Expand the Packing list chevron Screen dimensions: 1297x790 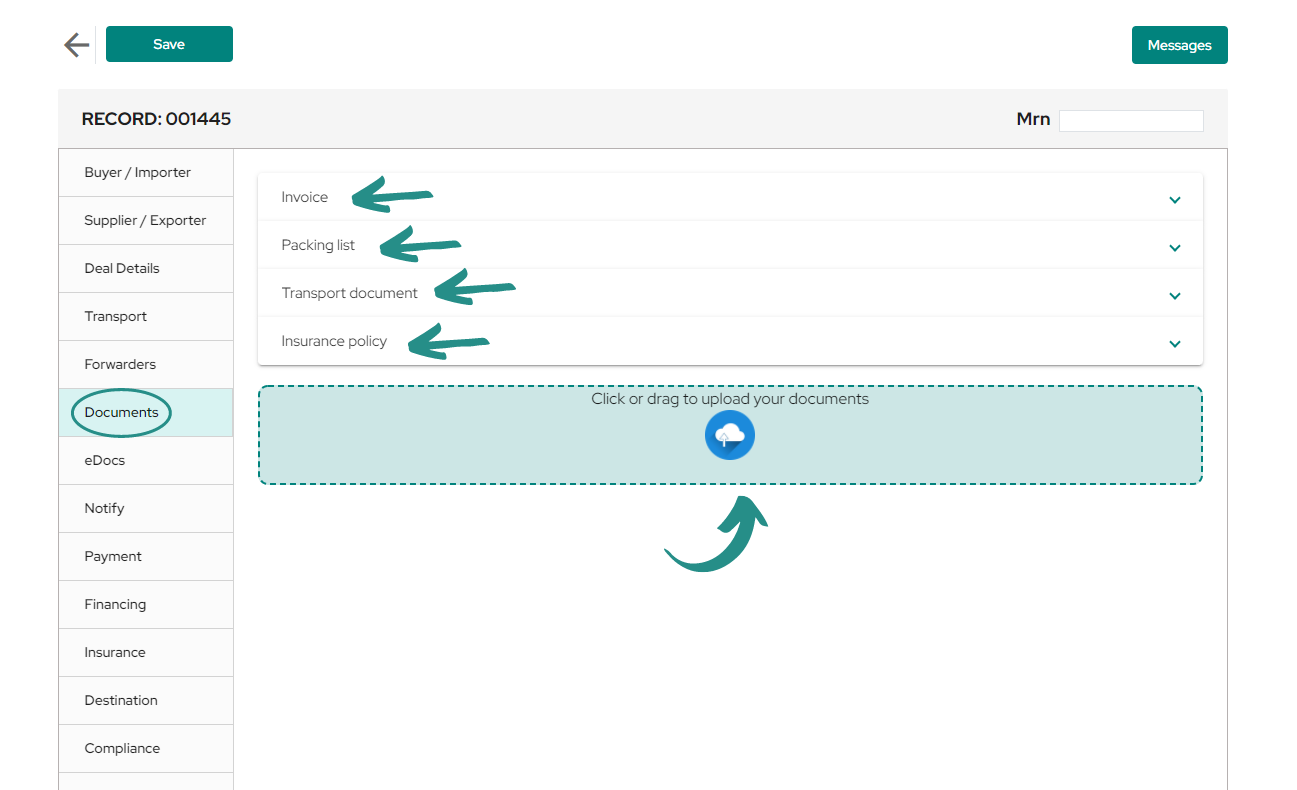pos(1175,248)
